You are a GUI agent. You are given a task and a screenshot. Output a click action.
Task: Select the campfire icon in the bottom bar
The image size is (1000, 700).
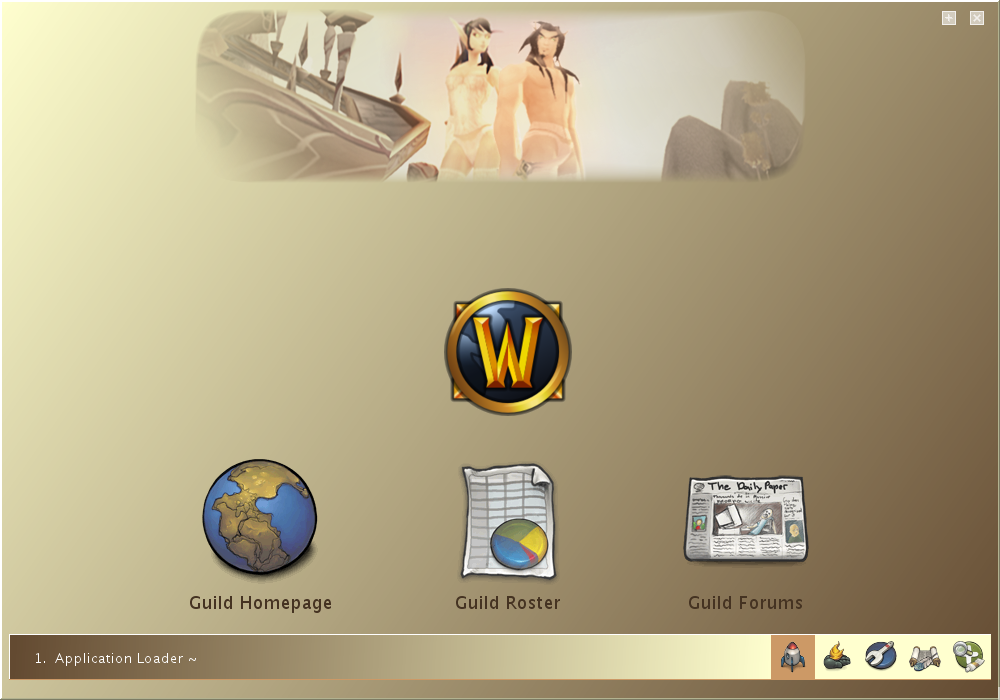pos(837,657)
